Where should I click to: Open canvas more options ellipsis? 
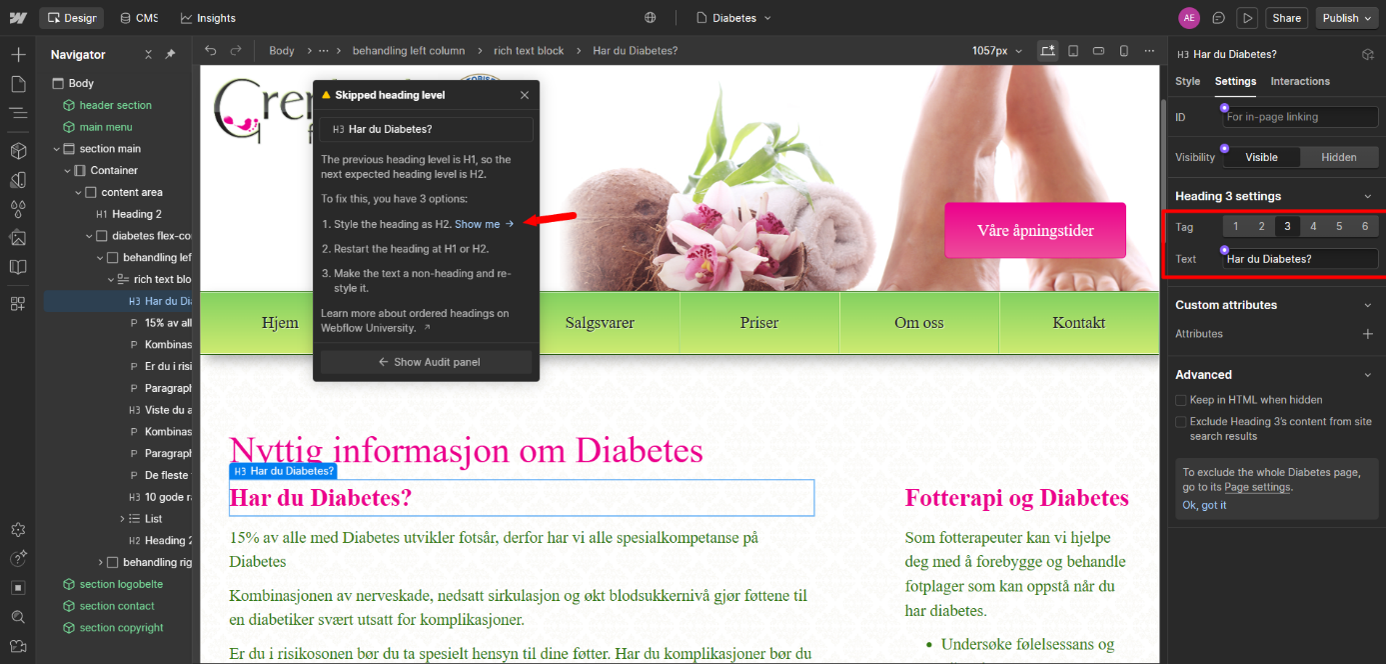pyautogui.click(x=1149, y=50)
